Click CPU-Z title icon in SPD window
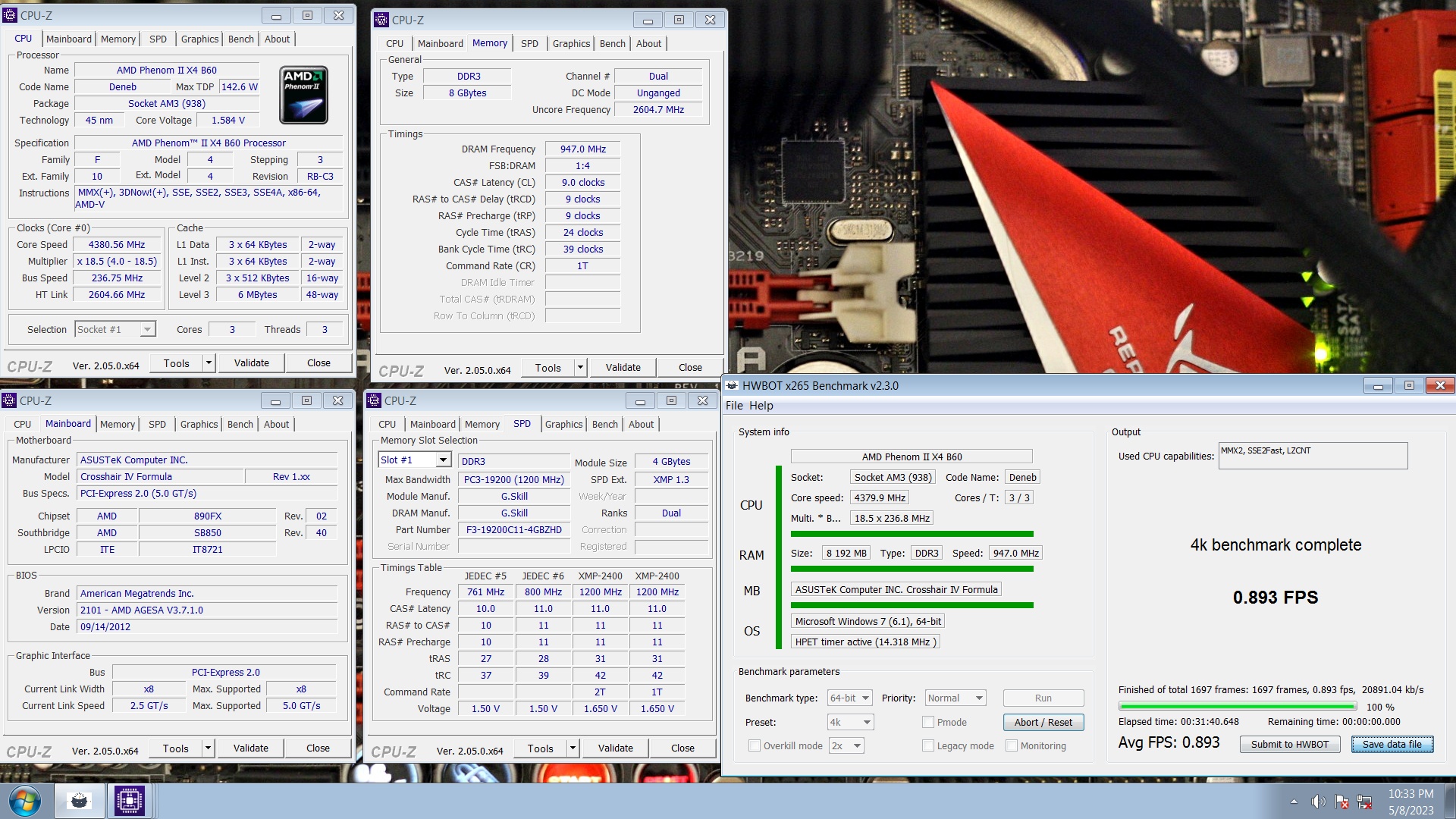 click(x=374, y=400)
